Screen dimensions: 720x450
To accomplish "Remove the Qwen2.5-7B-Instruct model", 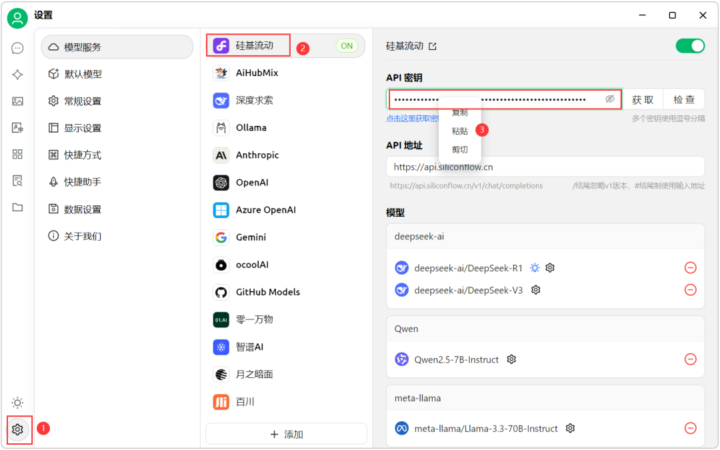I will tap(690, 359).
